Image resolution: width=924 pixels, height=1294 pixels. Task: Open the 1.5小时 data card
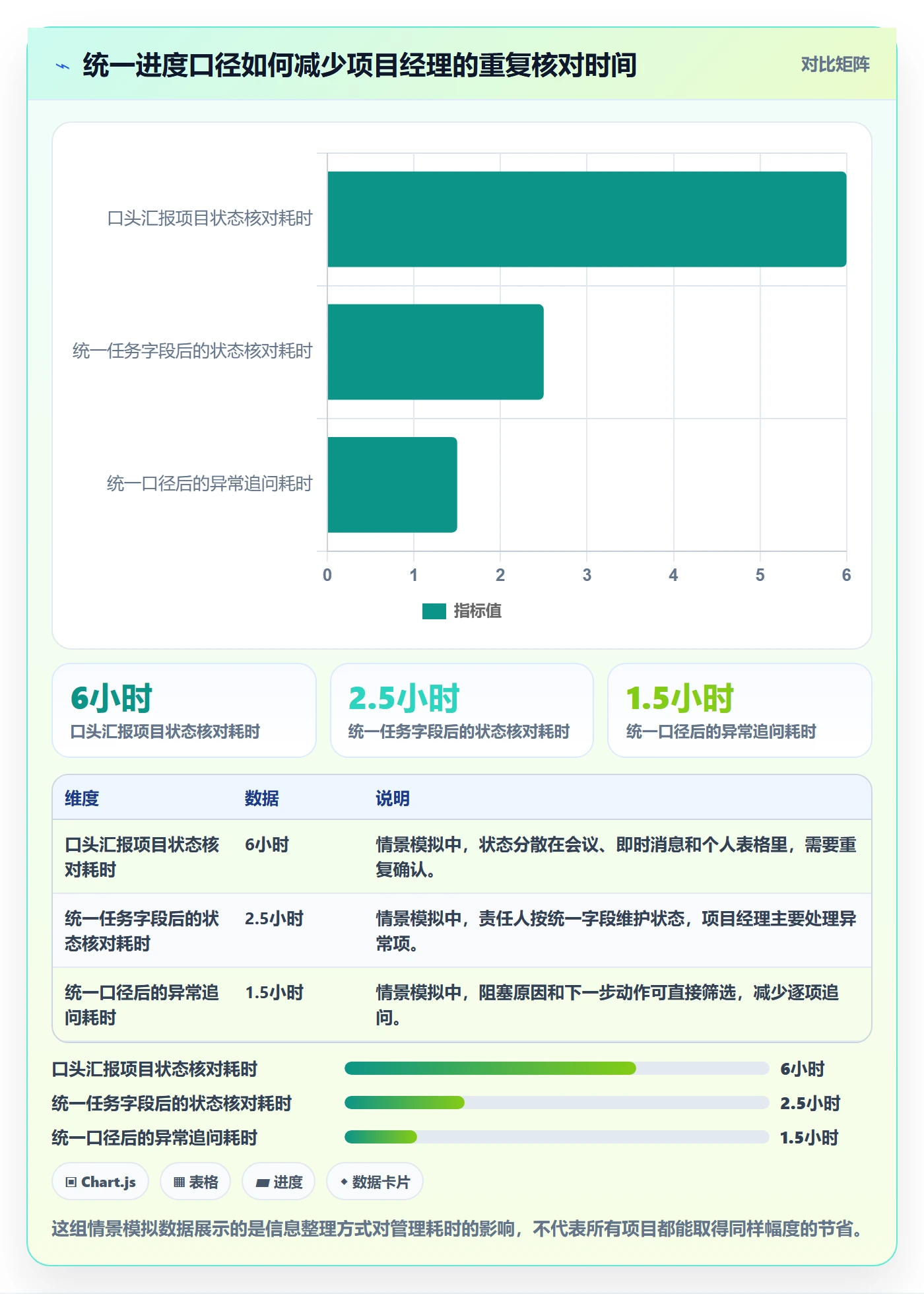coord(740,710)
